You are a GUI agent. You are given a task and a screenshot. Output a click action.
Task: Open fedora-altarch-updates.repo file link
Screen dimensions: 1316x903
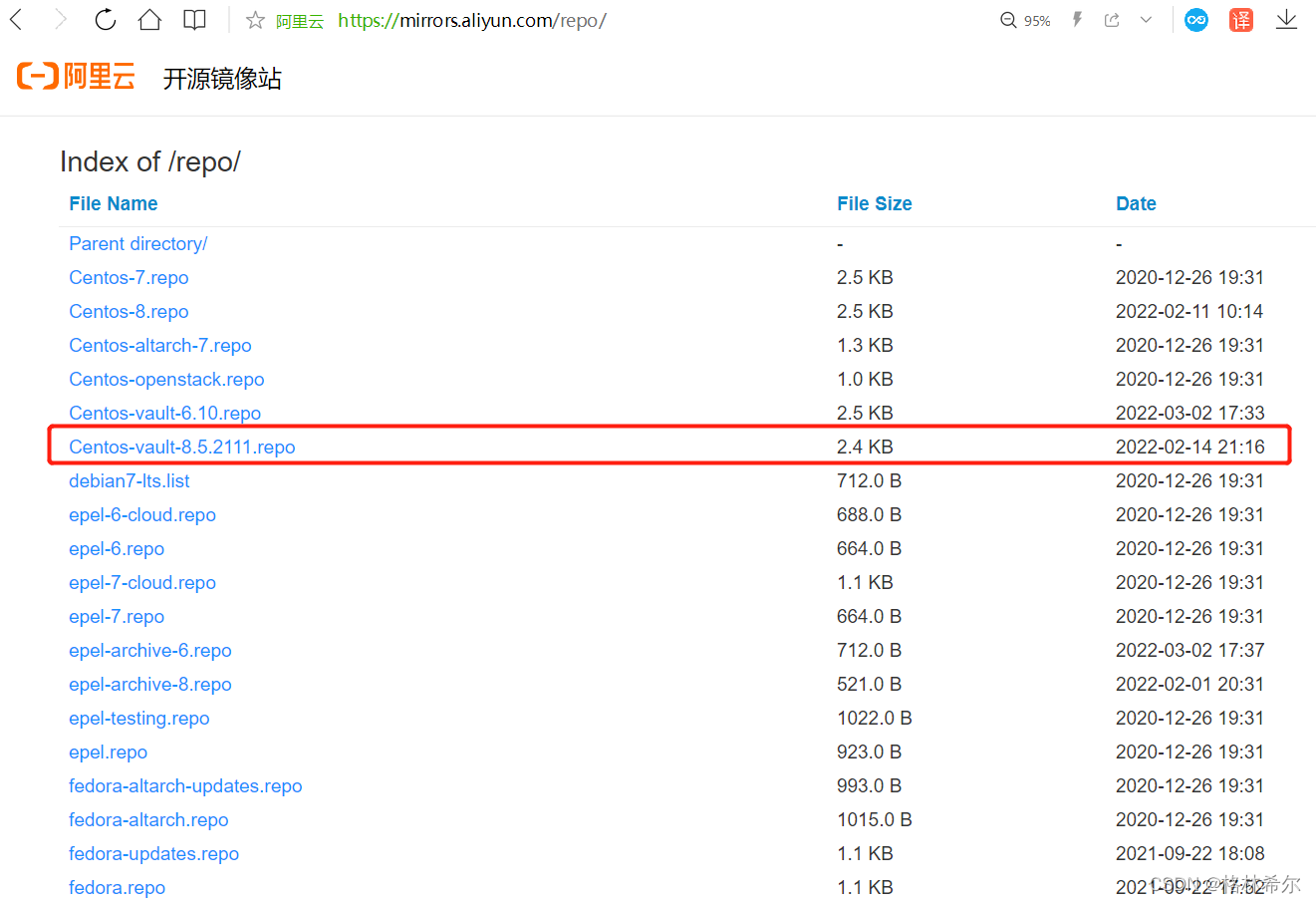[185, 785]
